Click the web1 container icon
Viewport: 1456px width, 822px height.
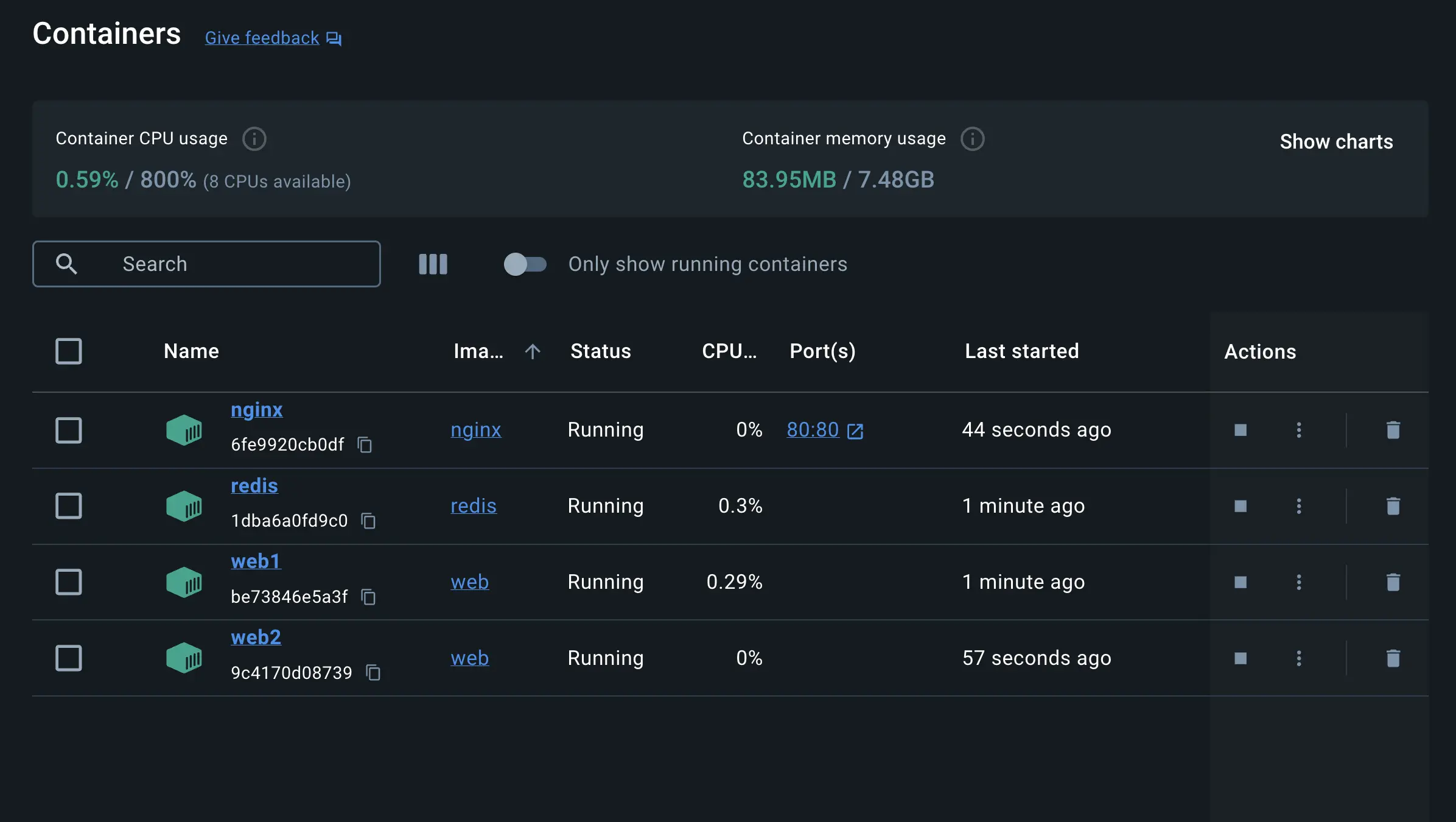184,581
